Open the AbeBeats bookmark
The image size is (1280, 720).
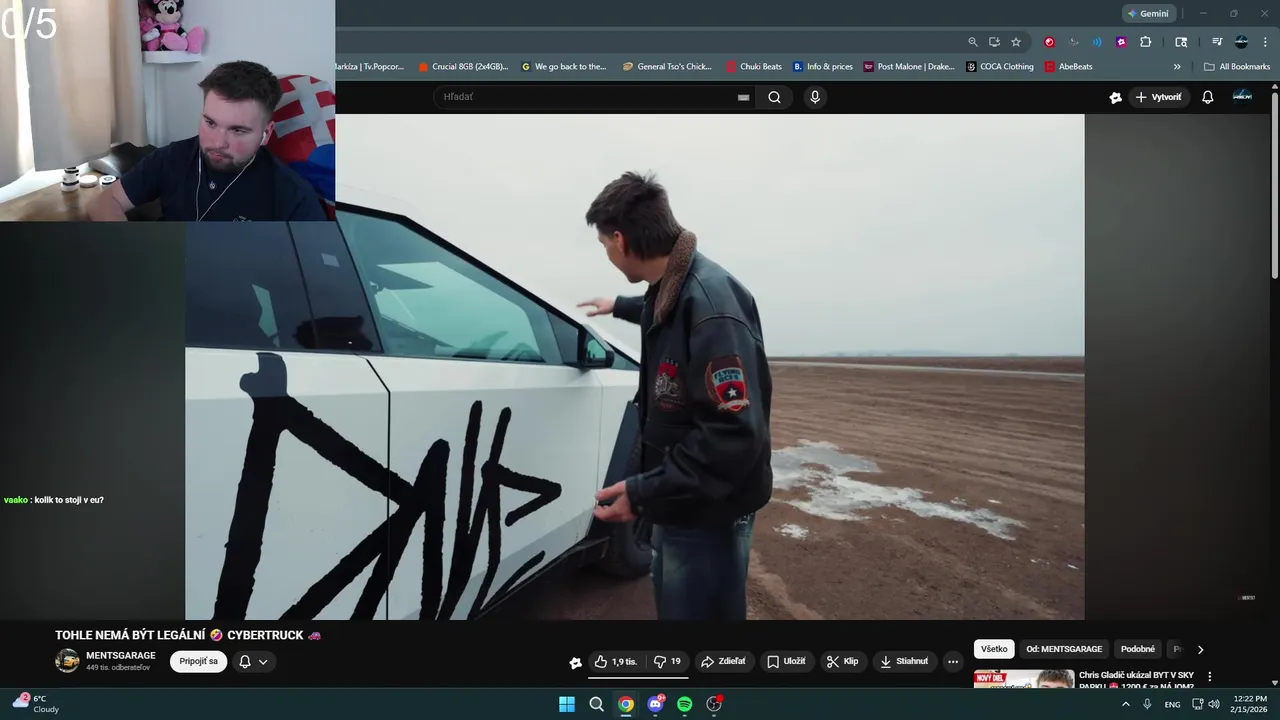click(1069, 67)
